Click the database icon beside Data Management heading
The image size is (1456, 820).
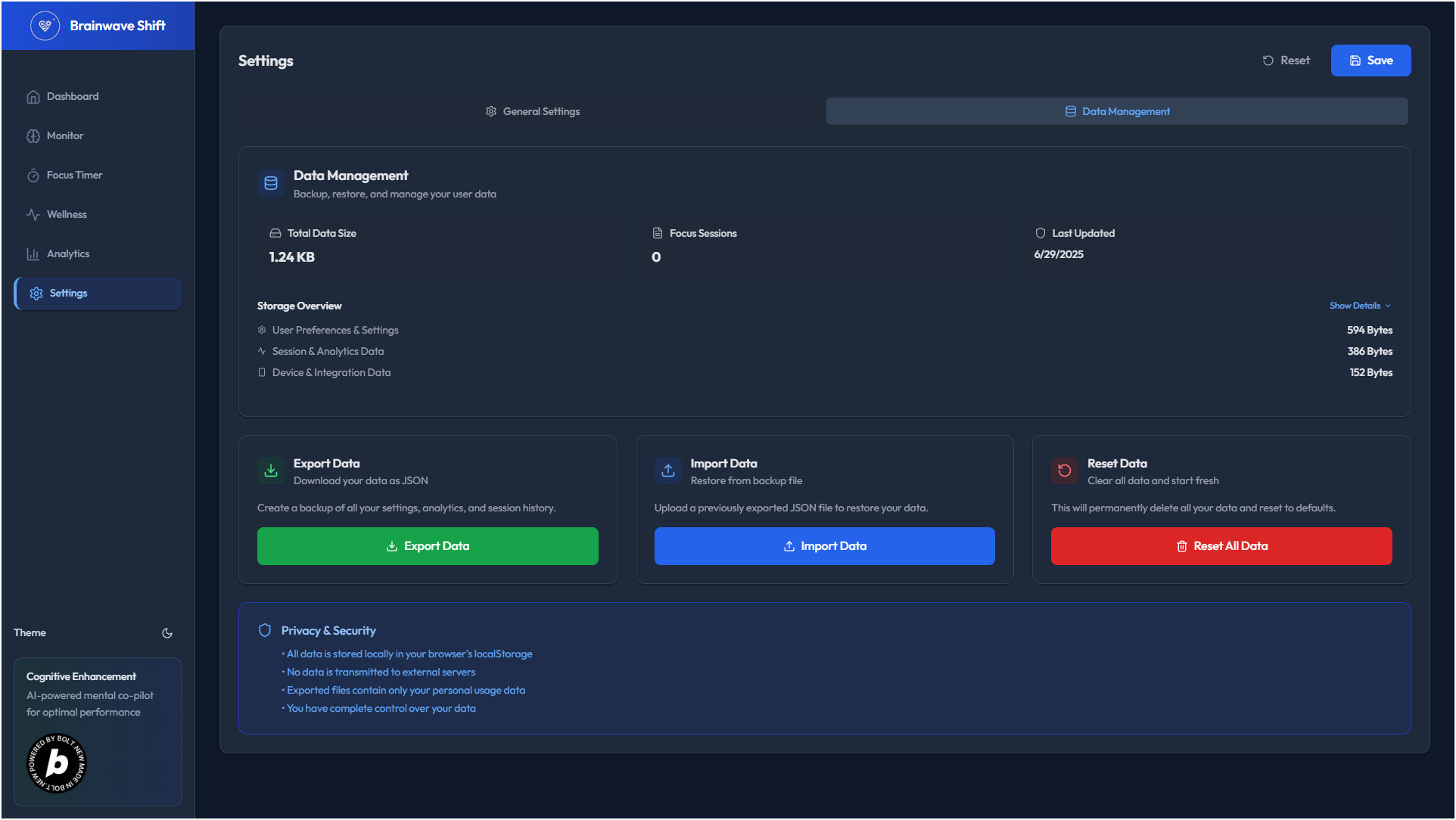coord(271,183)
